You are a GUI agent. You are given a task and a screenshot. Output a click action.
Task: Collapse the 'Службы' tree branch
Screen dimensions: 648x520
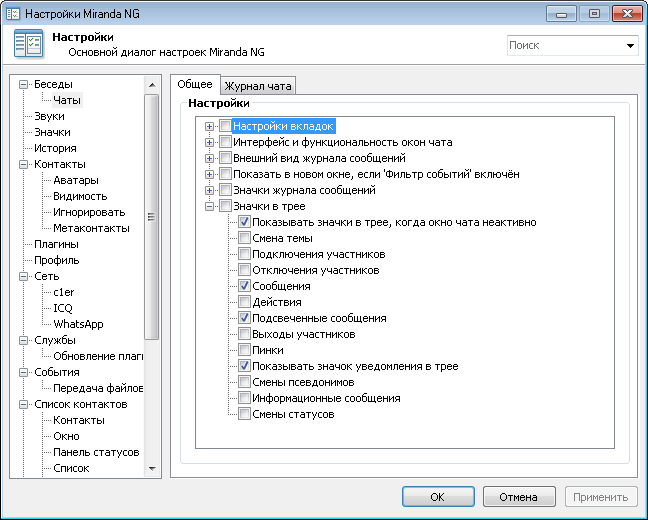tap(24, 341)
